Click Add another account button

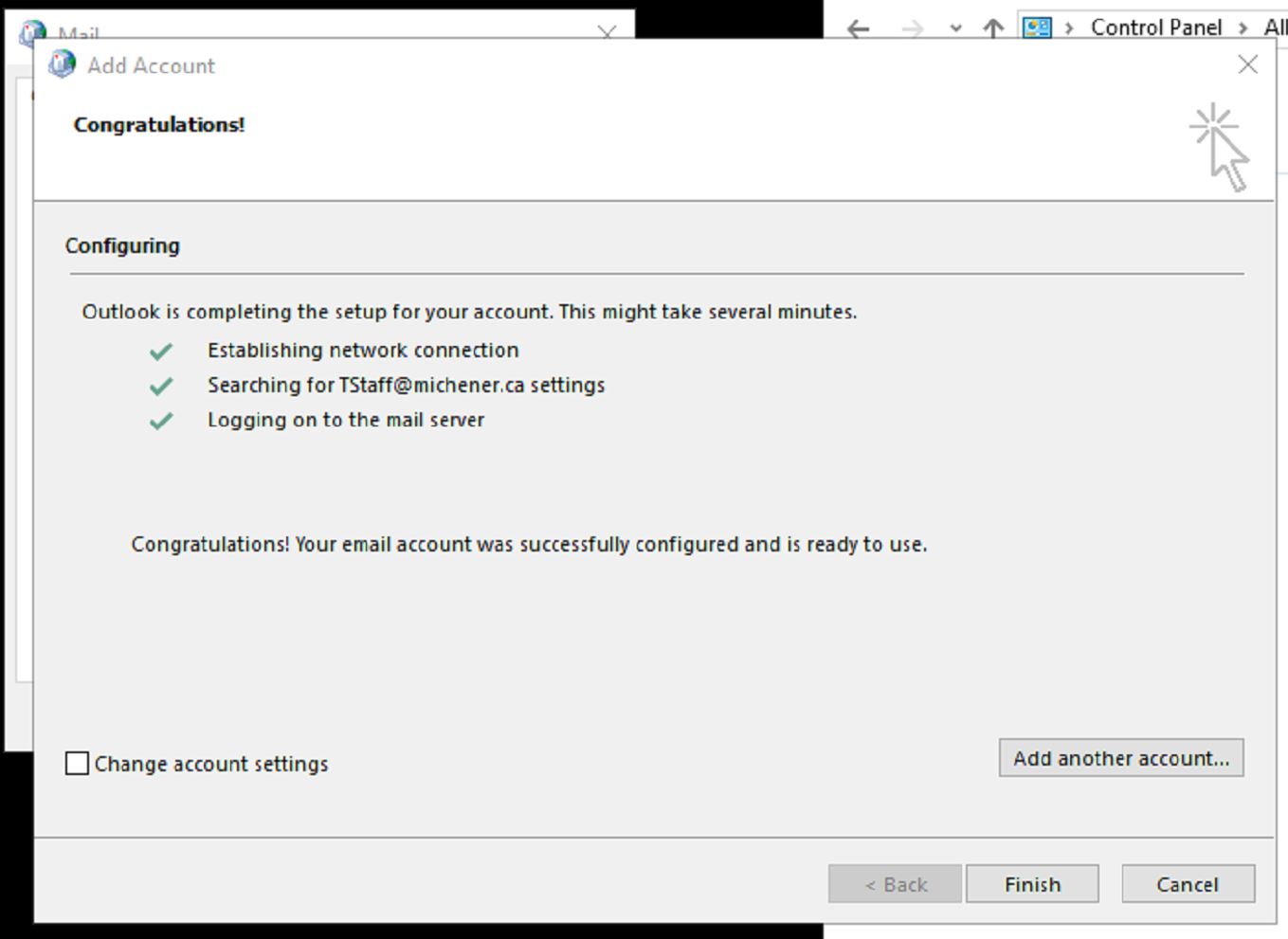click(x=1120, y=758)
